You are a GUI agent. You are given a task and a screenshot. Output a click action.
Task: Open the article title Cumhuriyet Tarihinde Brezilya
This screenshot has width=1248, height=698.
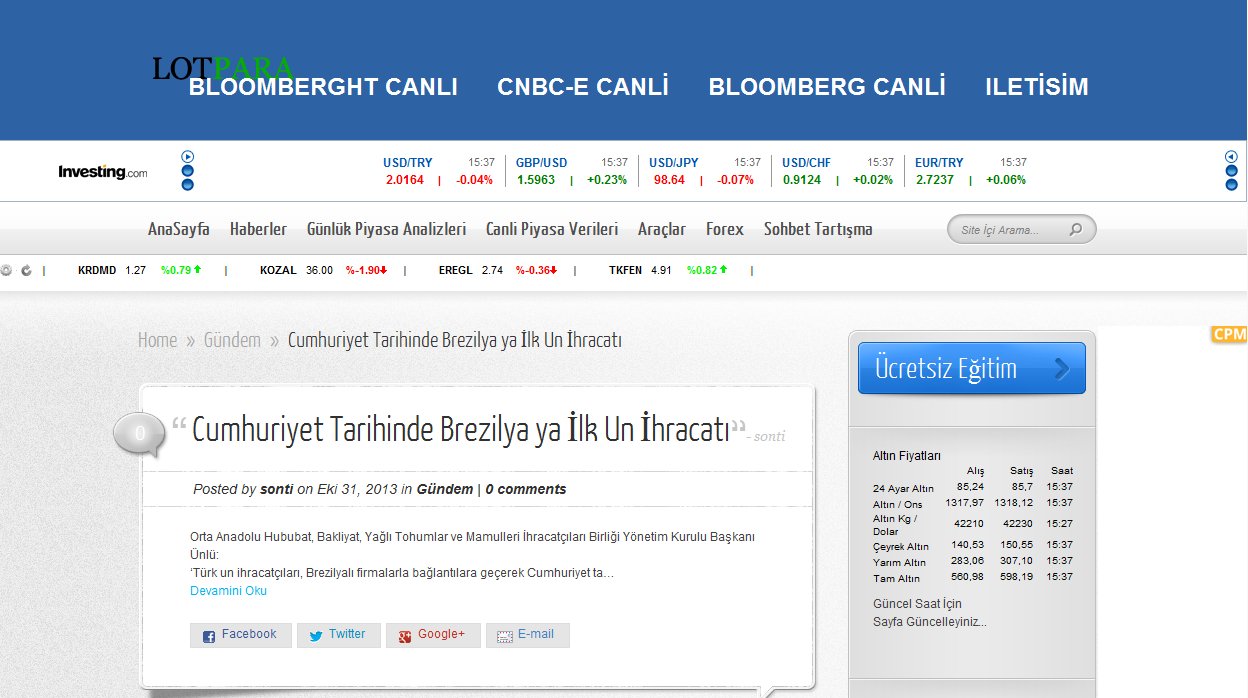(x=461, y=430)
